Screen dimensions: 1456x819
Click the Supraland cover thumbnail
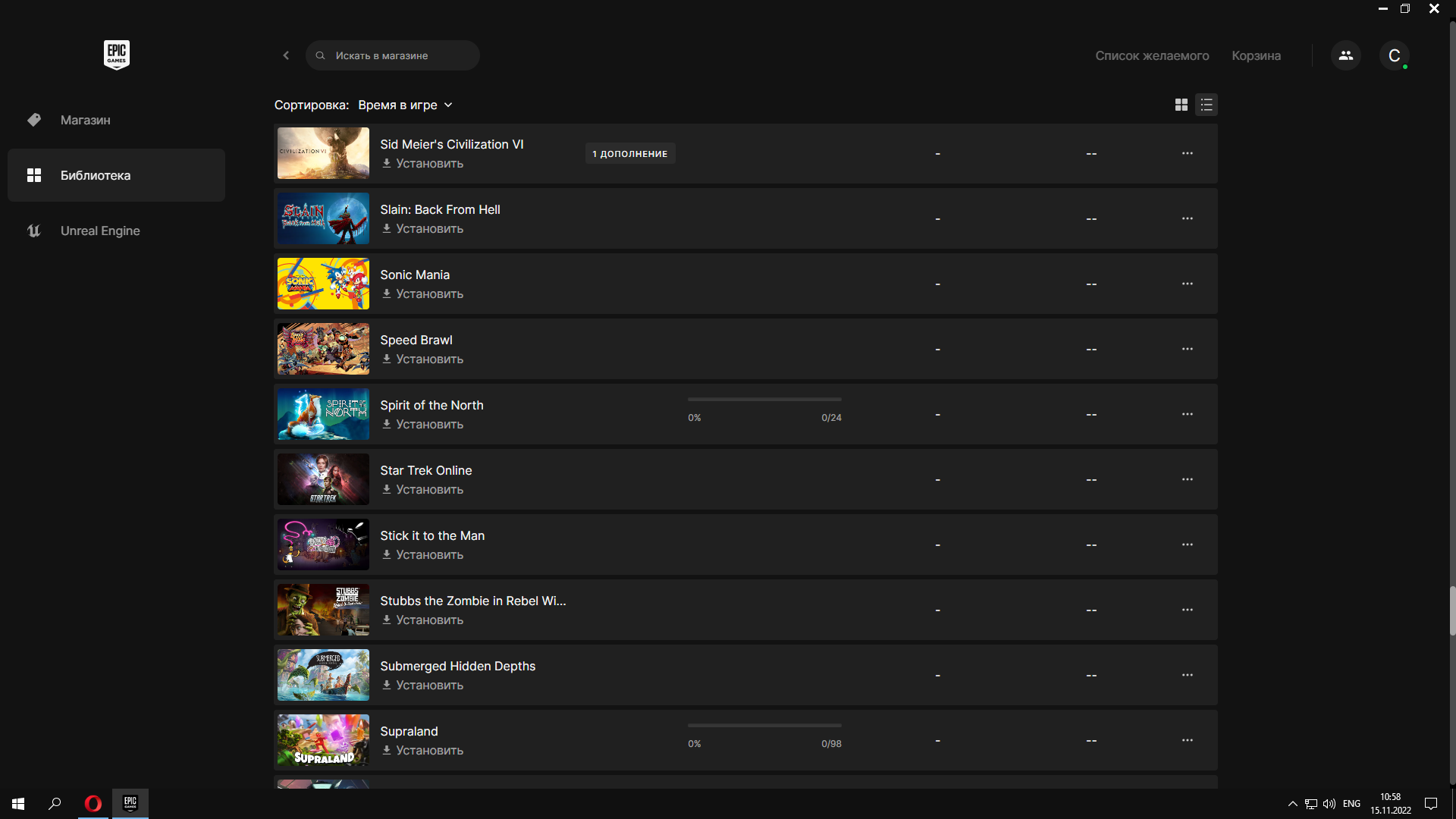pyautogui.click(x=323, y=740)
